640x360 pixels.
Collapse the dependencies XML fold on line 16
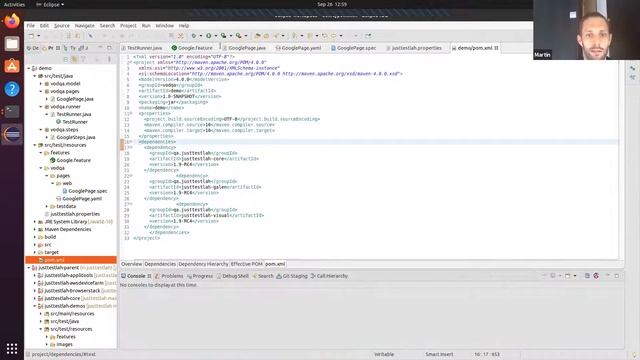pos(132,142)
